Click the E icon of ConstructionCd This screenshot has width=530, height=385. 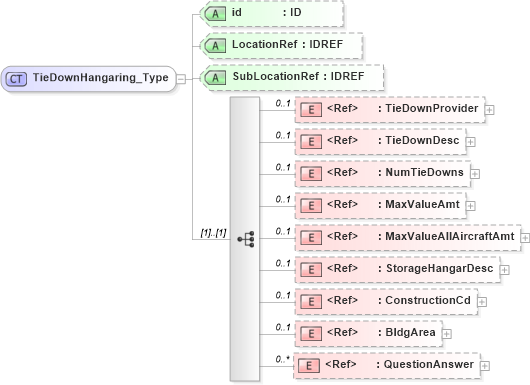coord(311,302)
